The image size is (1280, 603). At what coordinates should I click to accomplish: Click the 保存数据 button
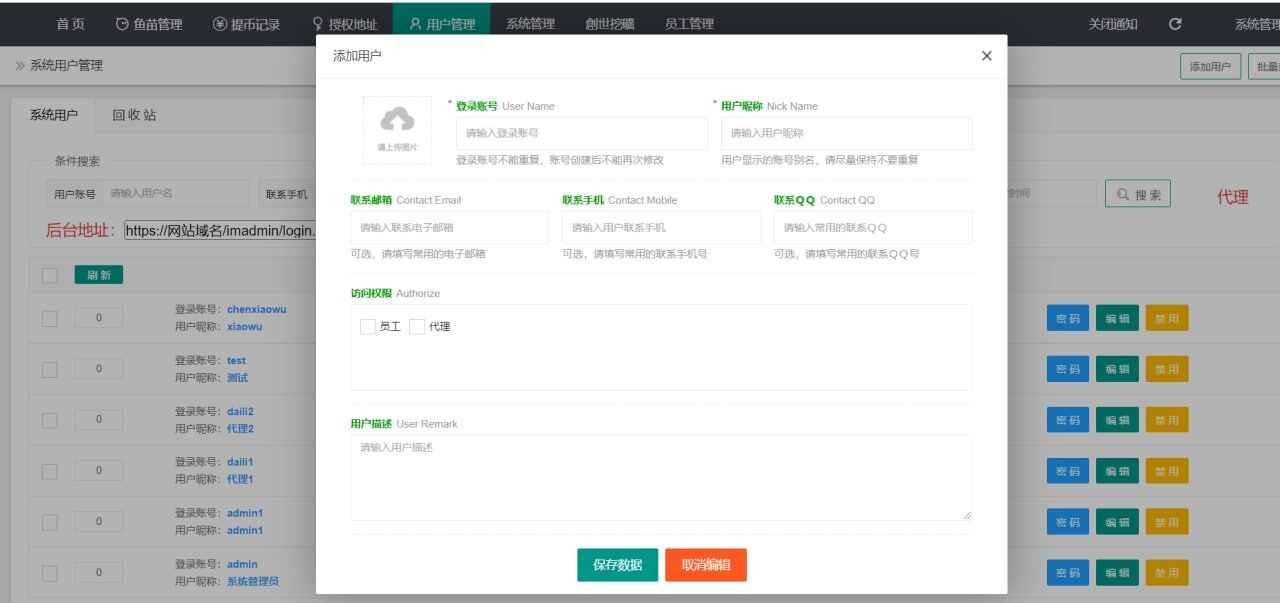tap(616, 563)
